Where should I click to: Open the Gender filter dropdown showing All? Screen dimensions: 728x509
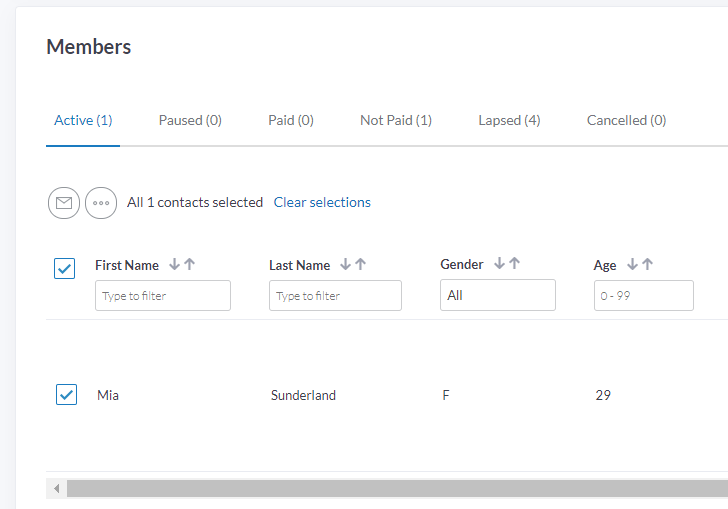coord(498,295)
